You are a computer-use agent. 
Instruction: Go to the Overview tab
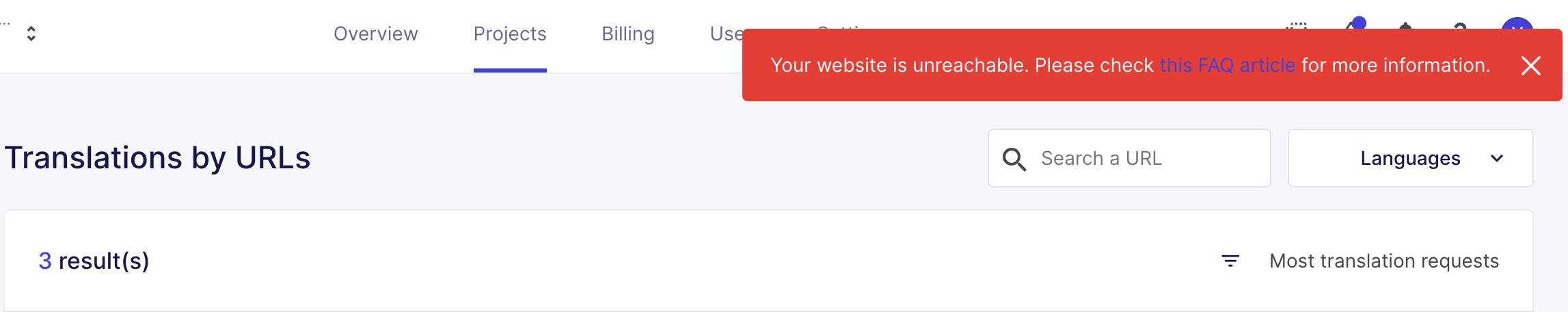376,34
